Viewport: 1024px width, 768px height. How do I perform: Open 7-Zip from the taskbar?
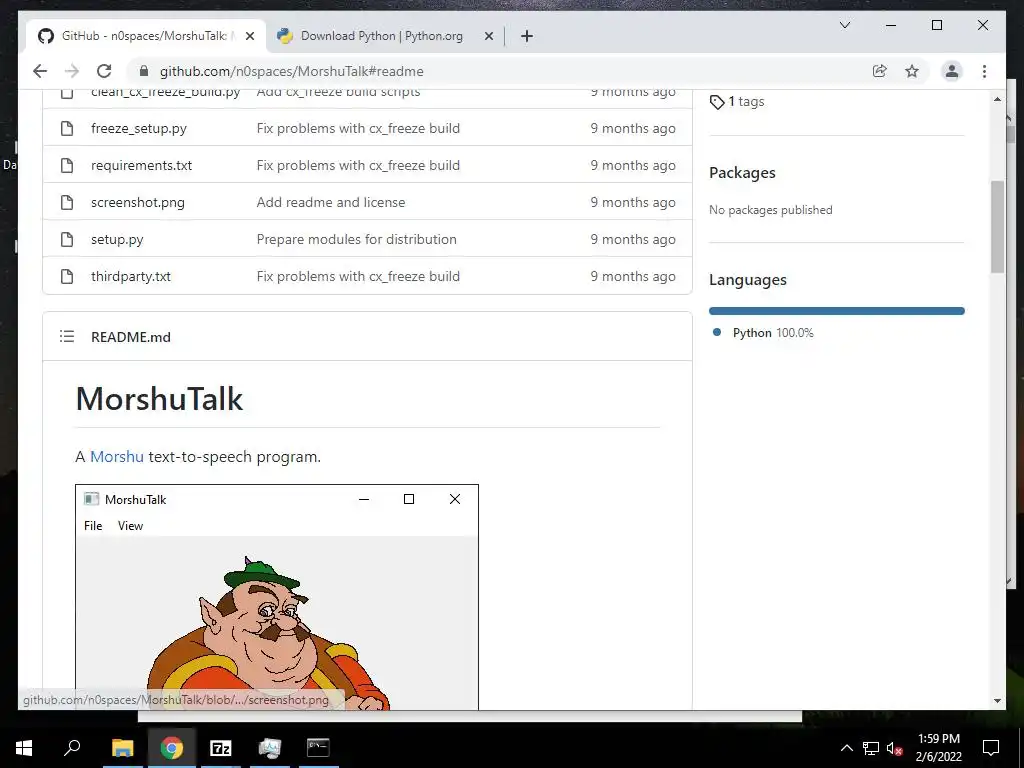220,748
